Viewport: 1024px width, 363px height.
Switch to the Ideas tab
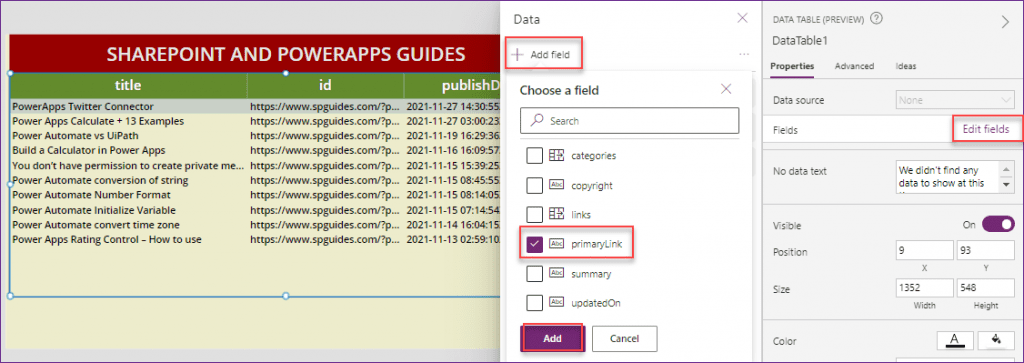906,66
